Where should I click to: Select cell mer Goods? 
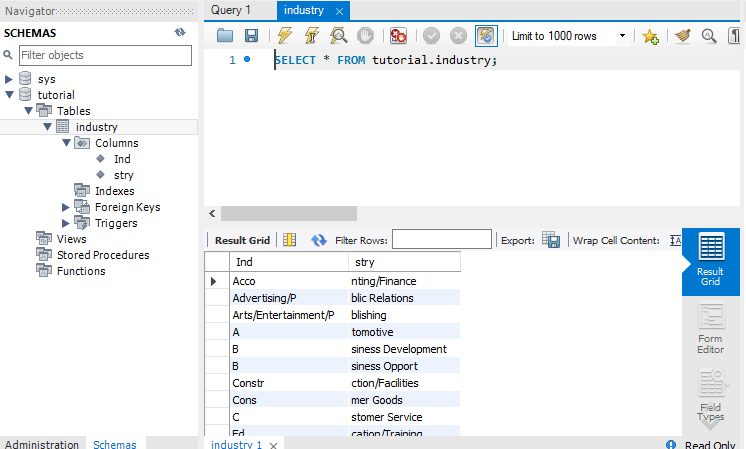click(x=404, y=400)
